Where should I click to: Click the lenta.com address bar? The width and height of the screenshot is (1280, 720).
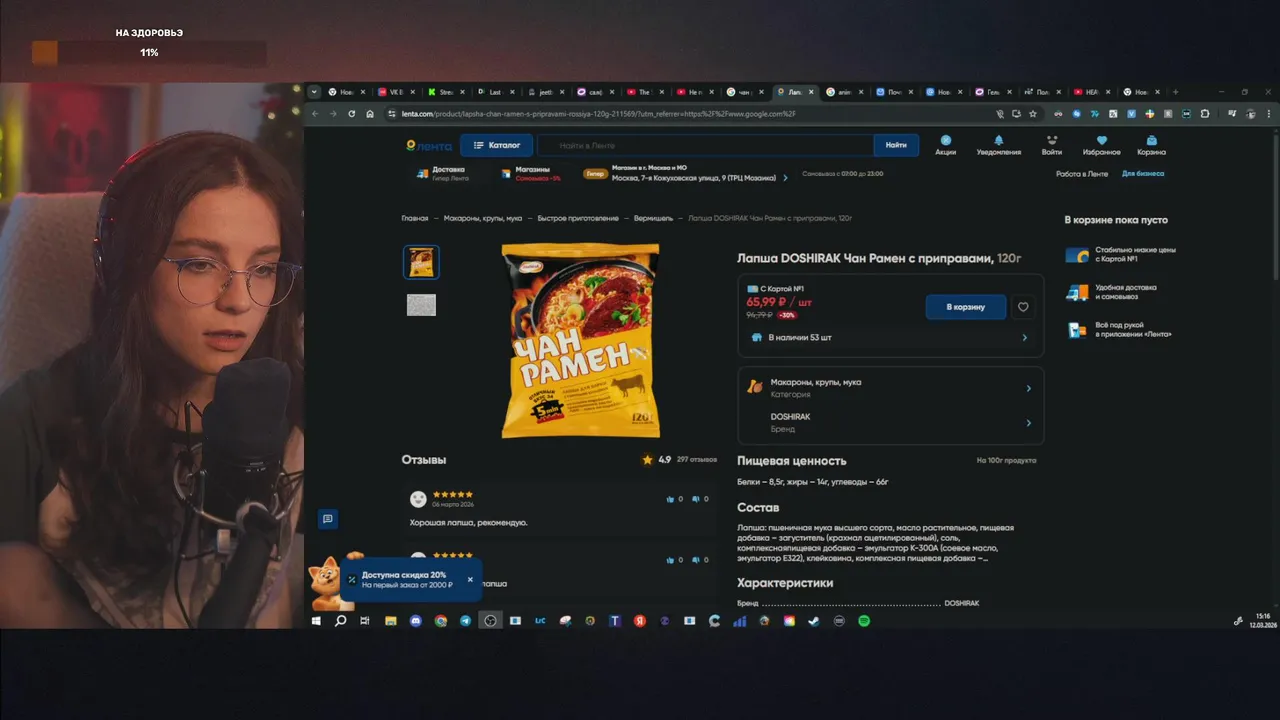pyautogui.click(x=690, y=114)
